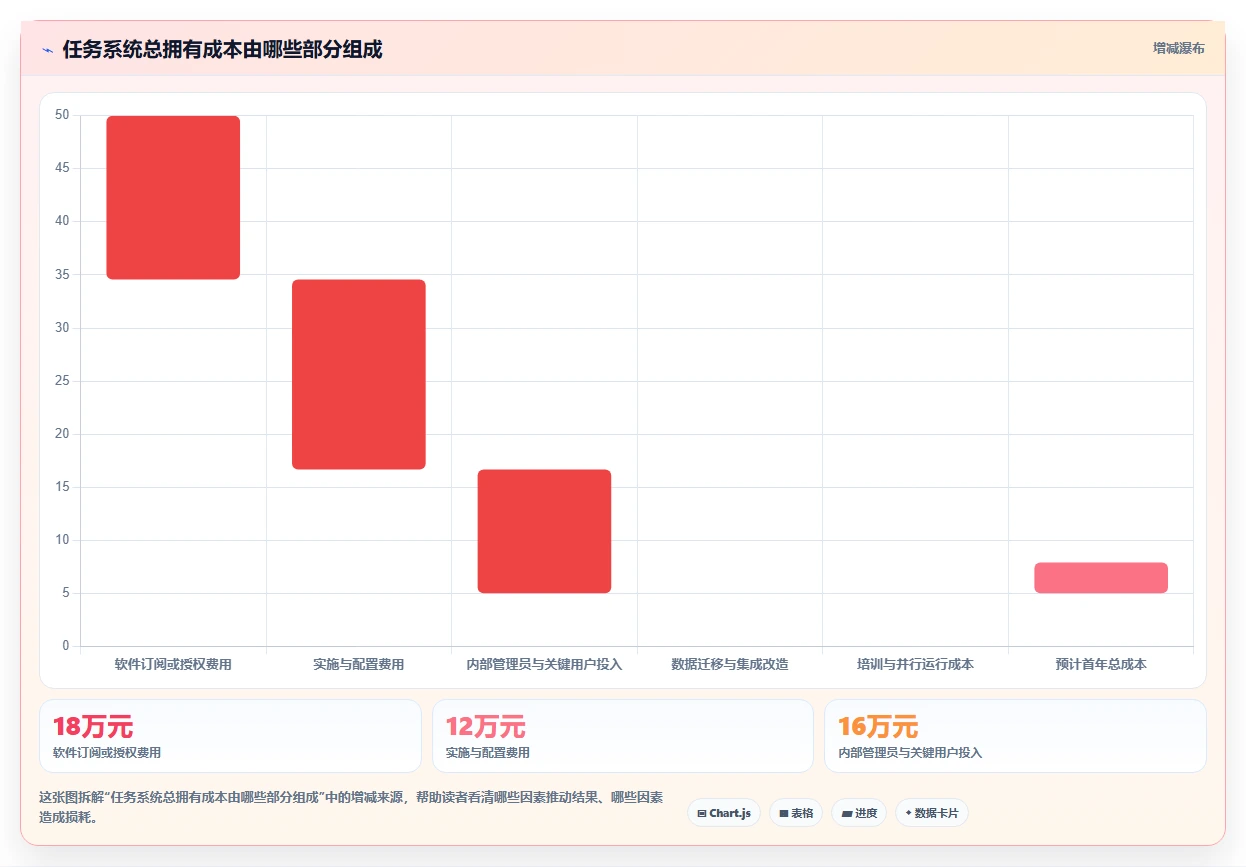1246x867 pixels.
Task: Click the 增减瀑布 label in the header
Action: click(1178, 48)
